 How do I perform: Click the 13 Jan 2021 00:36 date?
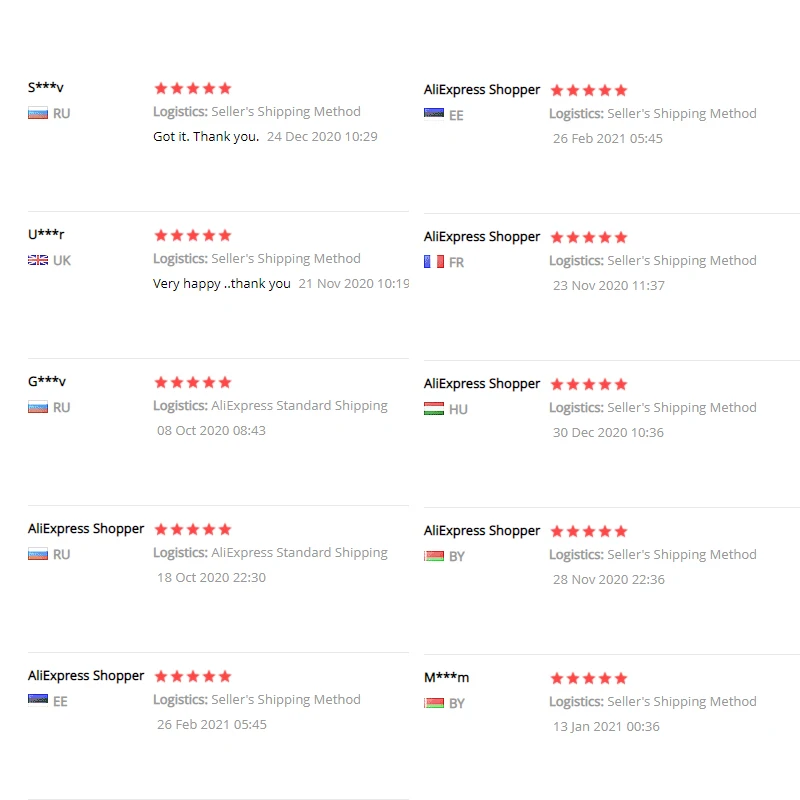point(606,726)
